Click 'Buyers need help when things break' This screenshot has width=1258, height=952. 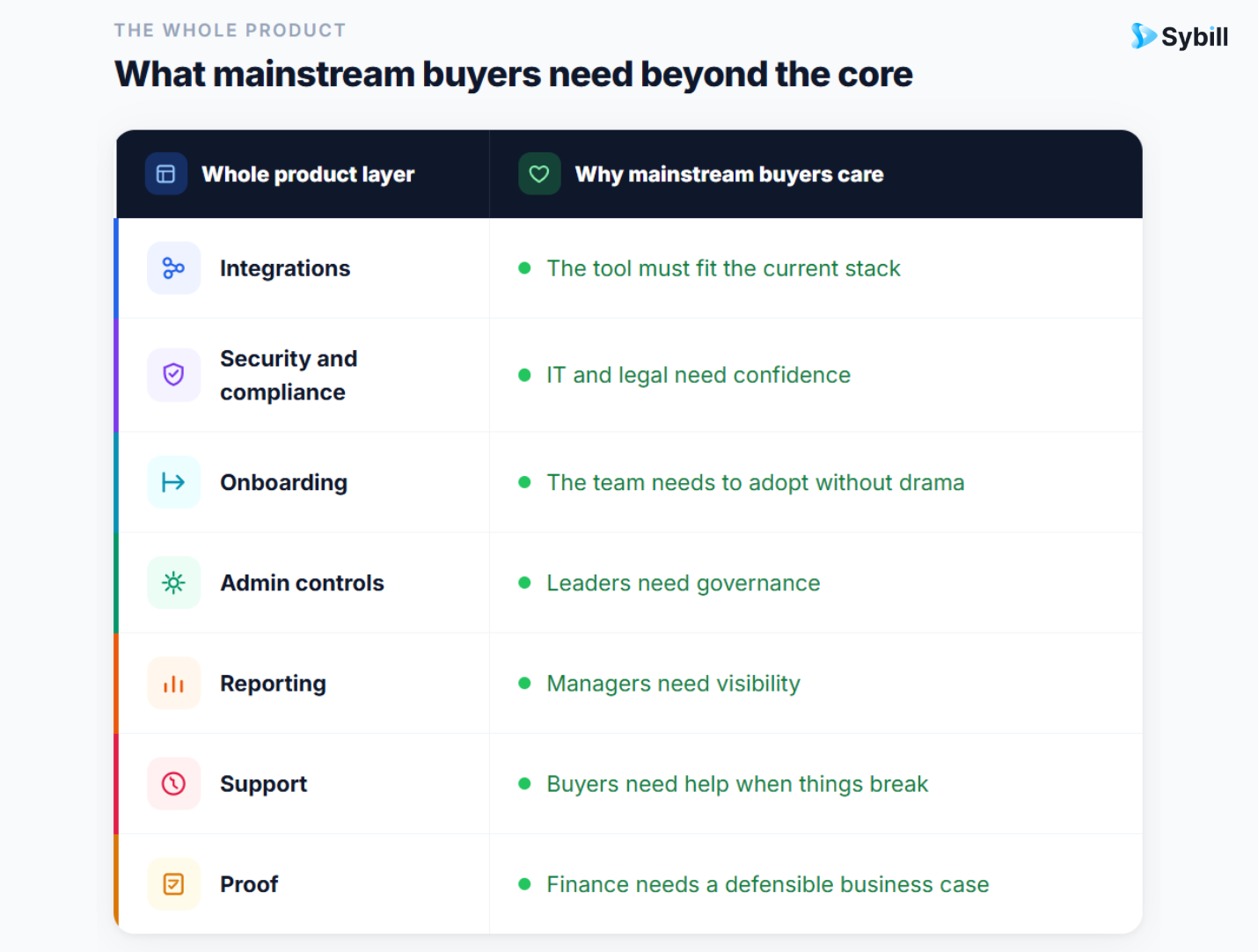[737, 785]
